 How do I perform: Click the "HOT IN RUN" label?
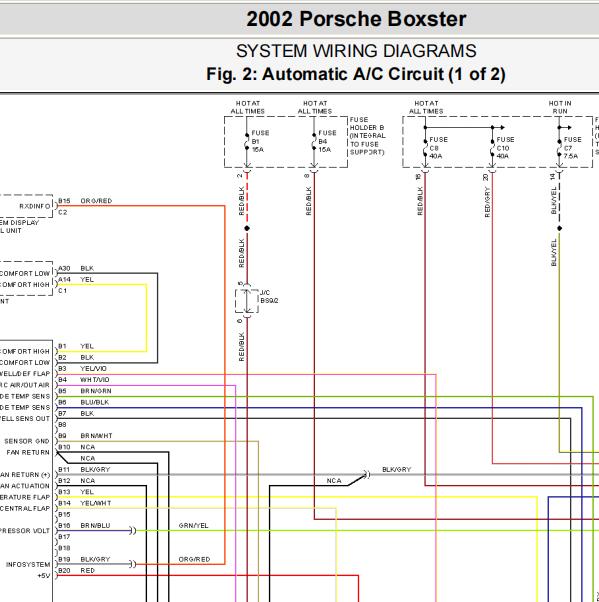click(x=560, y=107)
